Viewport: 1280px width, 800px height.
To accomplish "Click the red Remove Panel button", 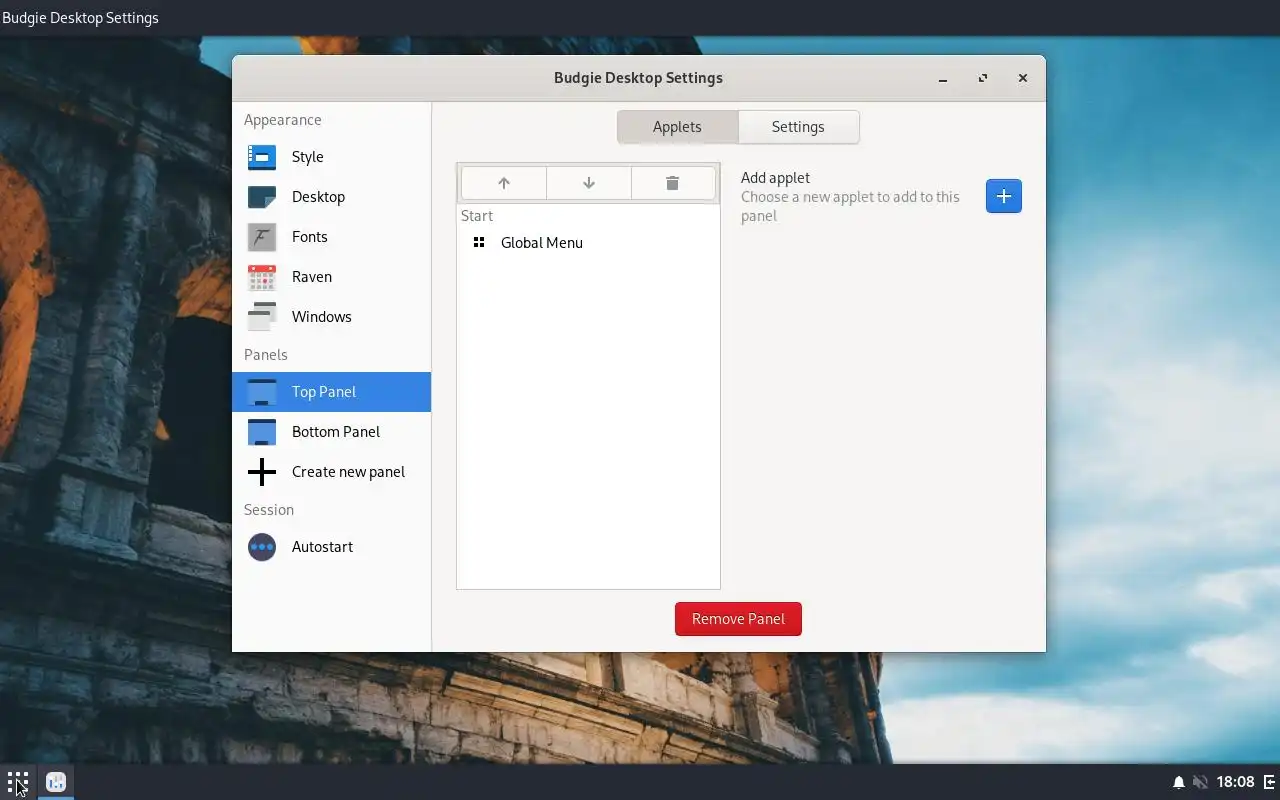I will pos(738,619).
